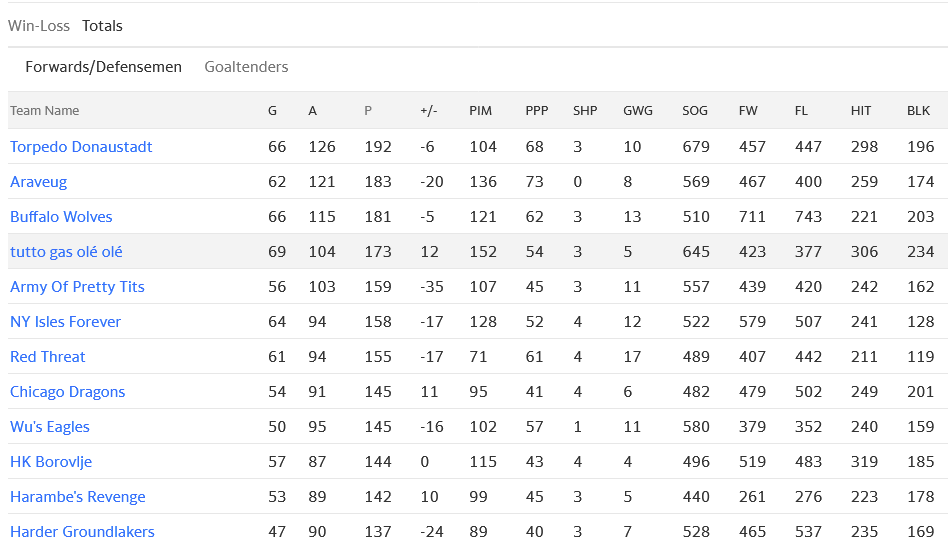Open the Goaltenders tab
The image size is (948, 550).
246,67
